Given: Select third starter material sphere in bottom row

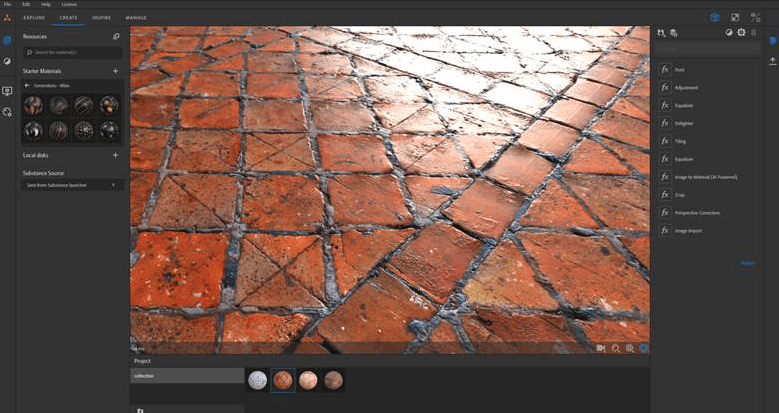Looking at the screenshot, I should 83,130.
